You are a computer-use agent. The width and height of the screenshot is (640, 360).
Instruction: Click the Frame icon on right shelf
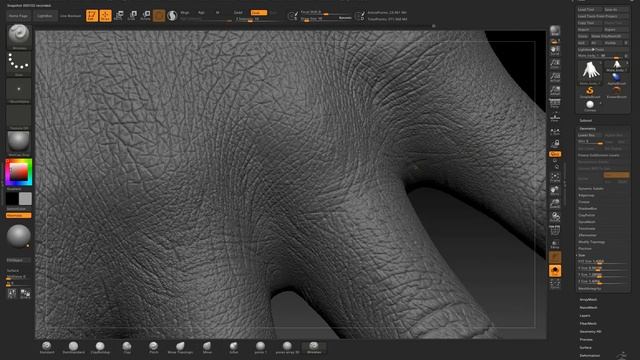[x=555, y=177]
